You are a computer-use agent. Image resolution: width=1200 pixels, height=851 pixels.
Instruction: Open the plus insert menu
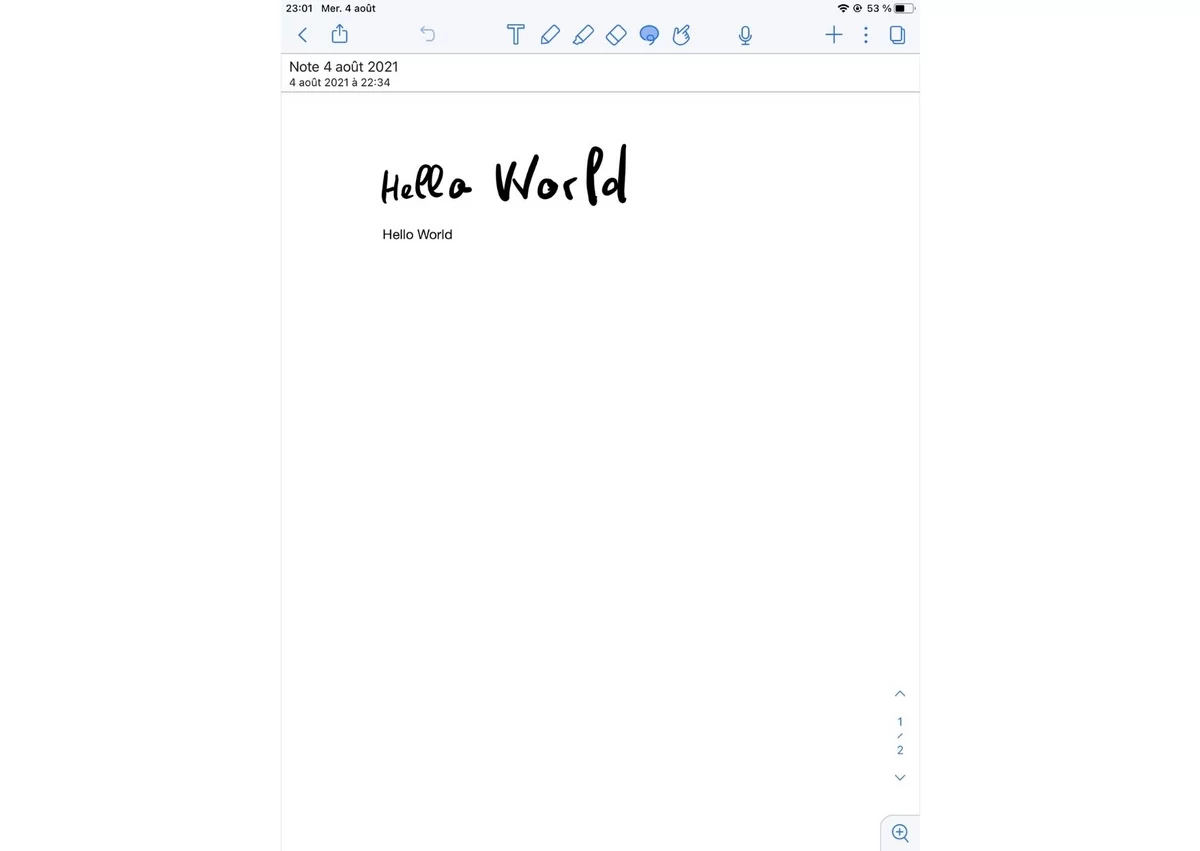coord(833,35)
